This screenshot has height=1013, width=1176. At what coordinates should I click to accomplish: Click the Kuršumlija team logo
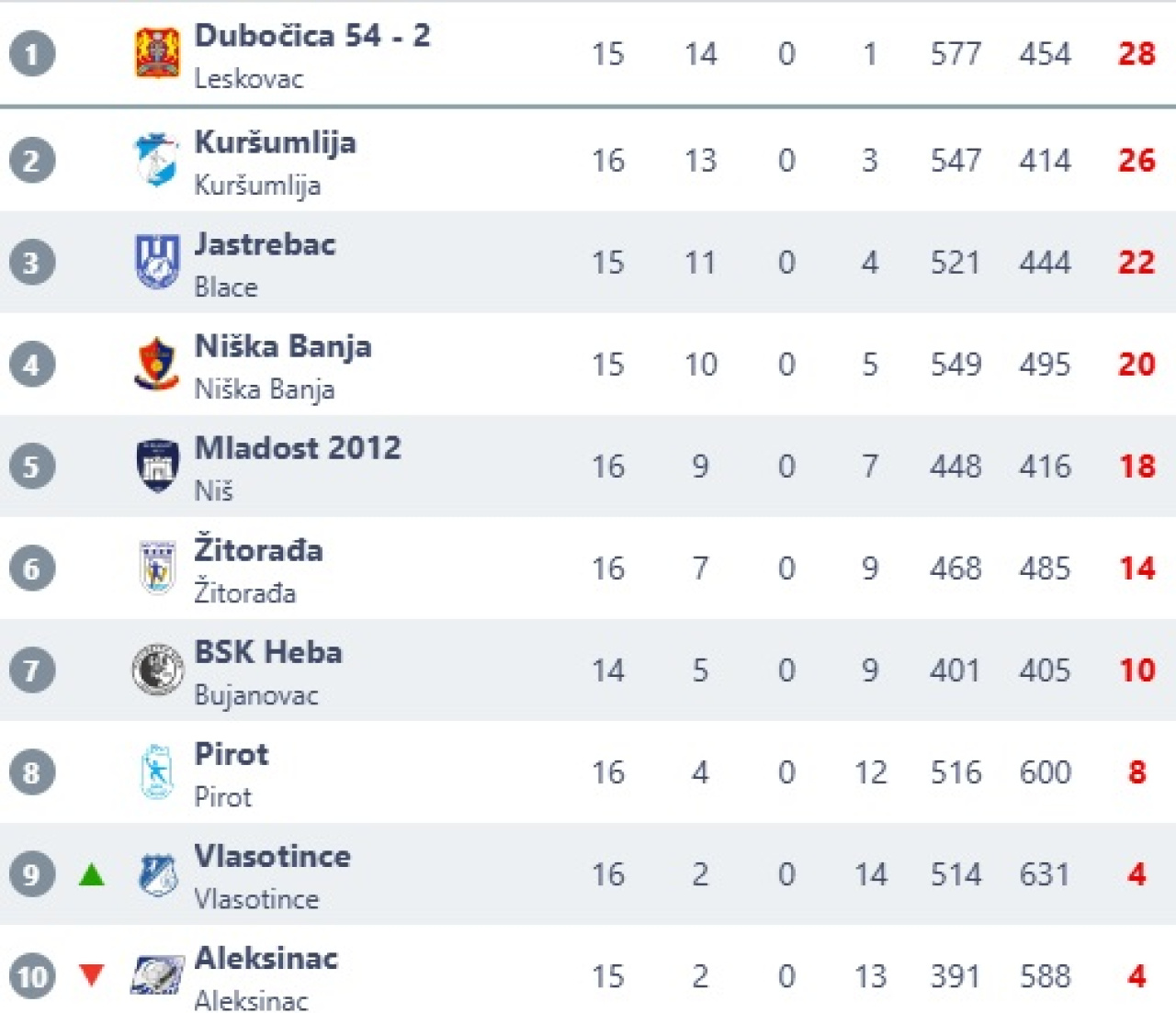coord(157,160)
